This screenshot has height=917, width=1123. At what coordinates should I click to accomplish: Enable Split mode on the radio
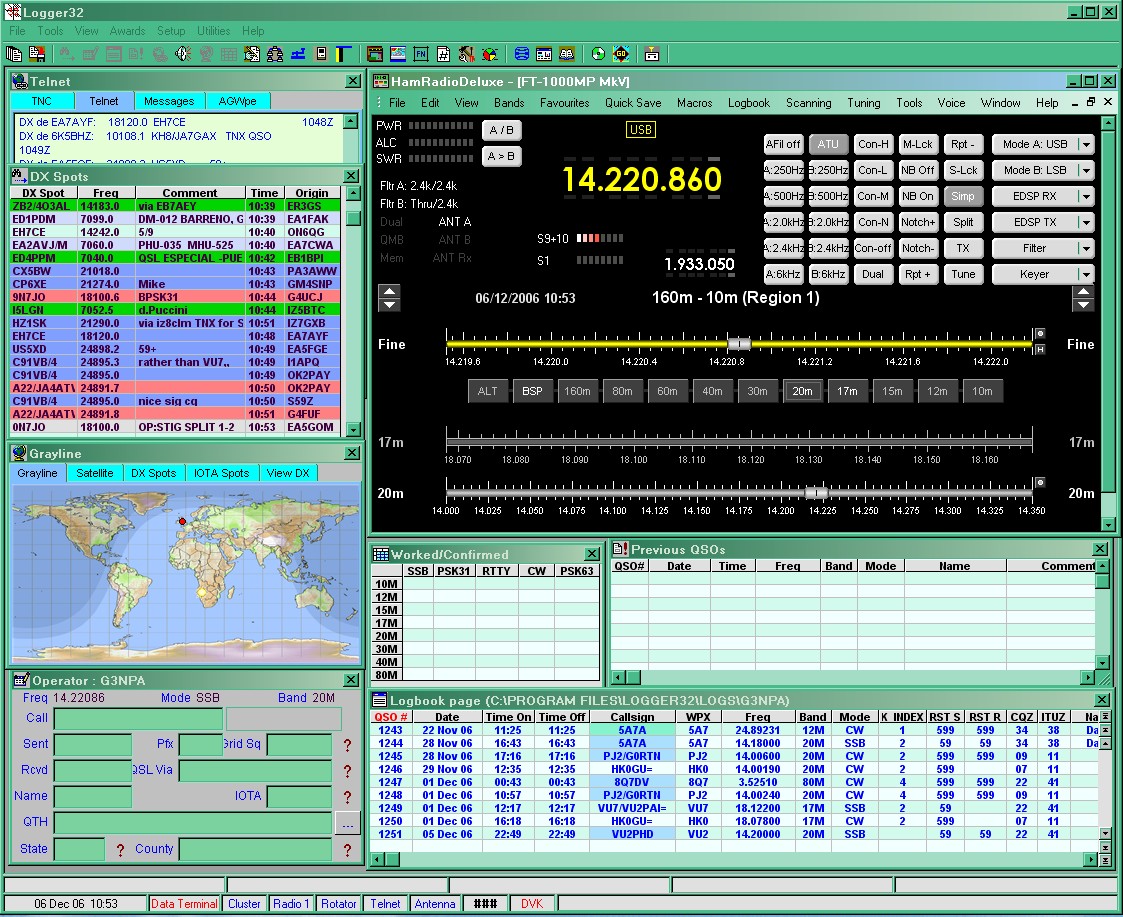click(x=963, y=222)
